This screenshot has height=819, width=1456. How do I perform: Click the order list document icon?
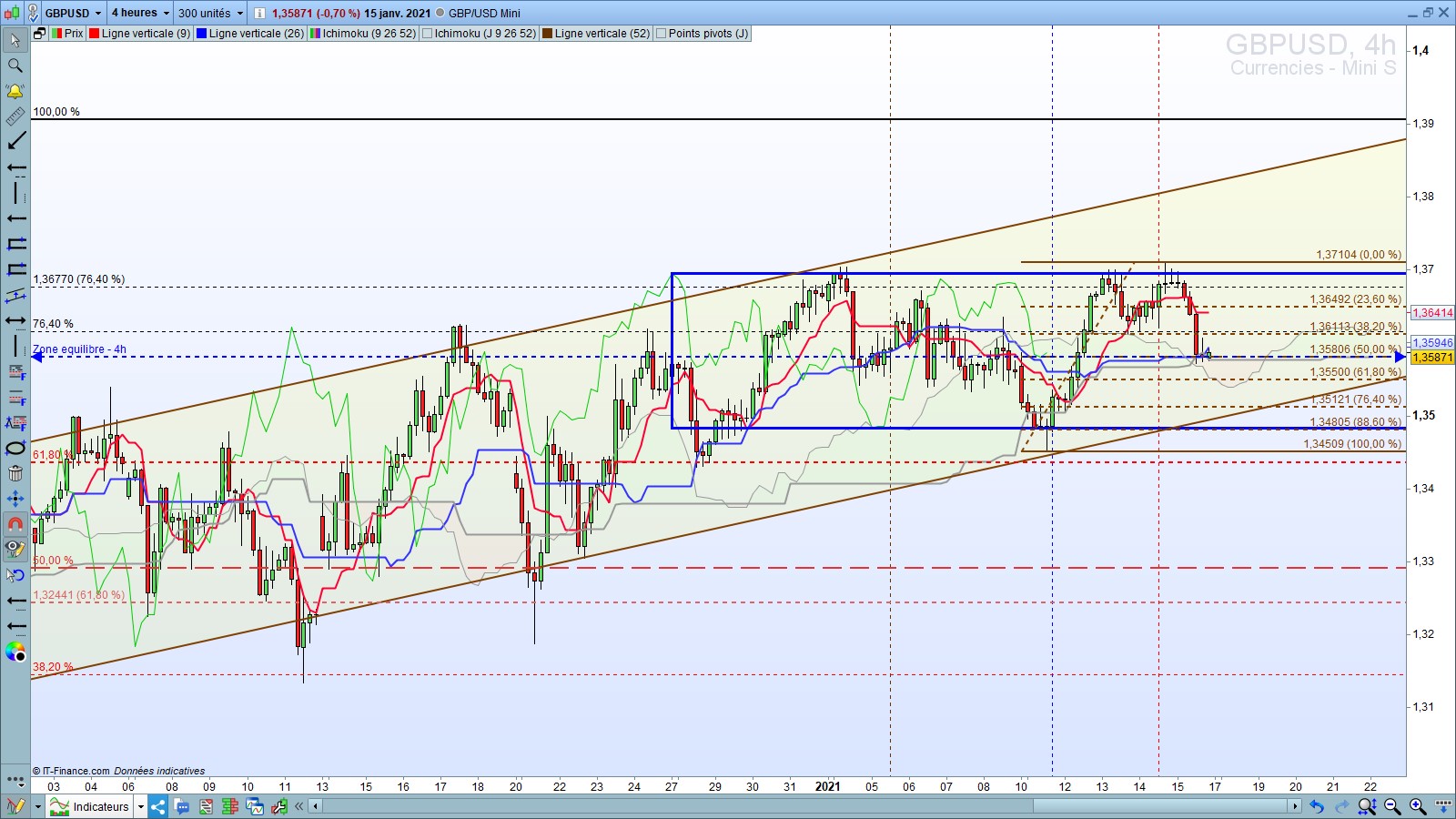pyautogui.click(x=206, y=806)
